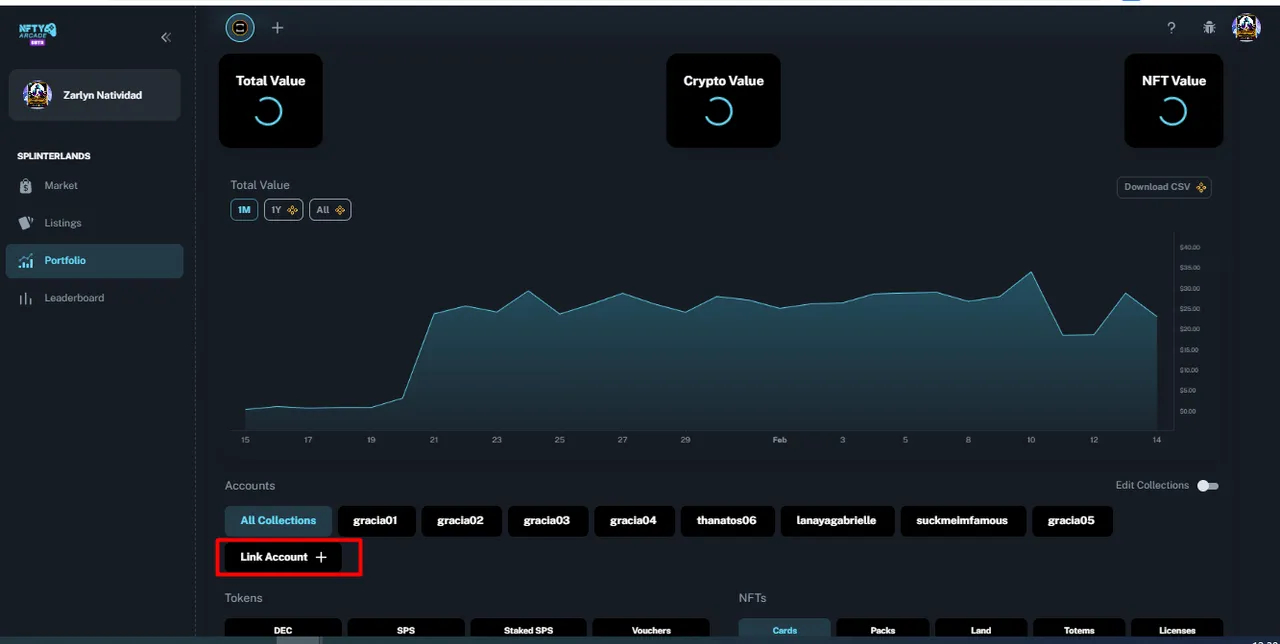The width and height of the screenshot is (1280, 644).
Task: Click the Accounts section label
Action: [250, 486]
